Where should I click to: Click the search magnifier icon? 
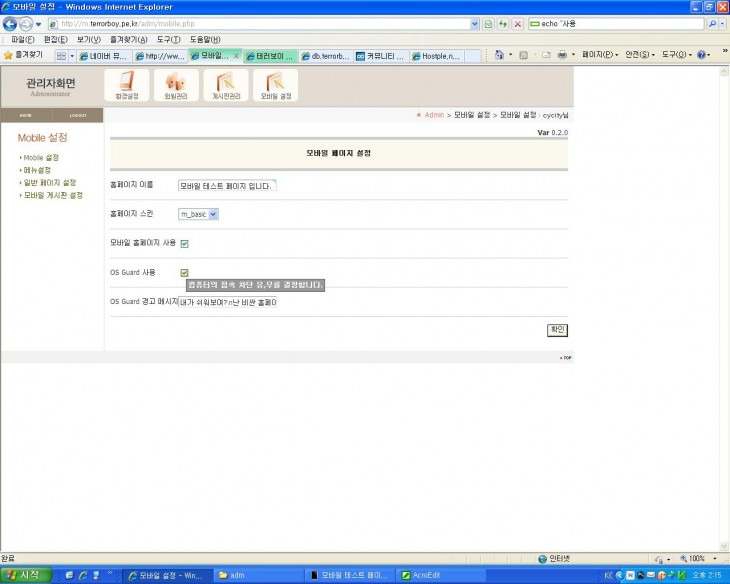712,23
